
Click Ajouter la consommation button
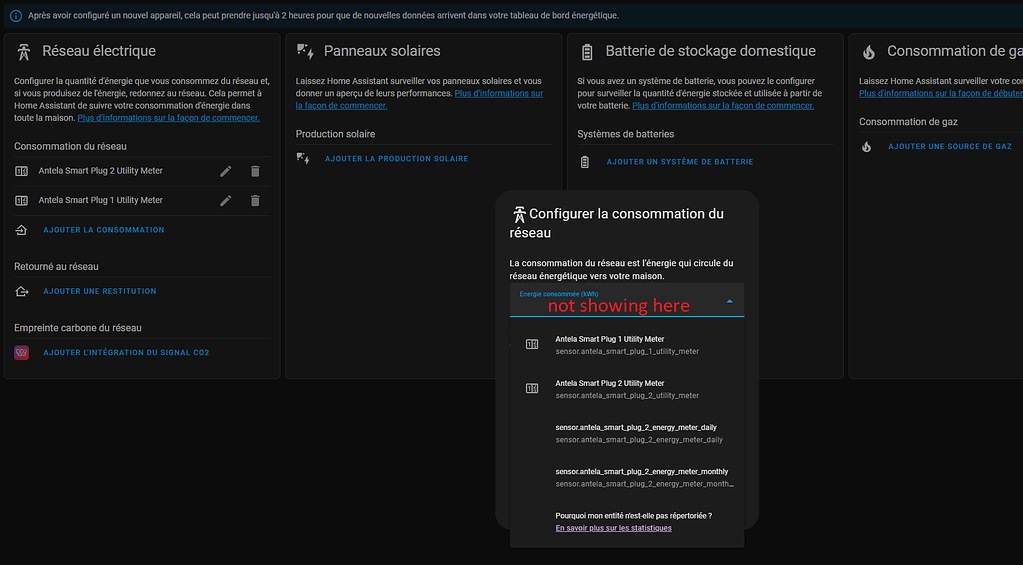[x=103, y=230]
